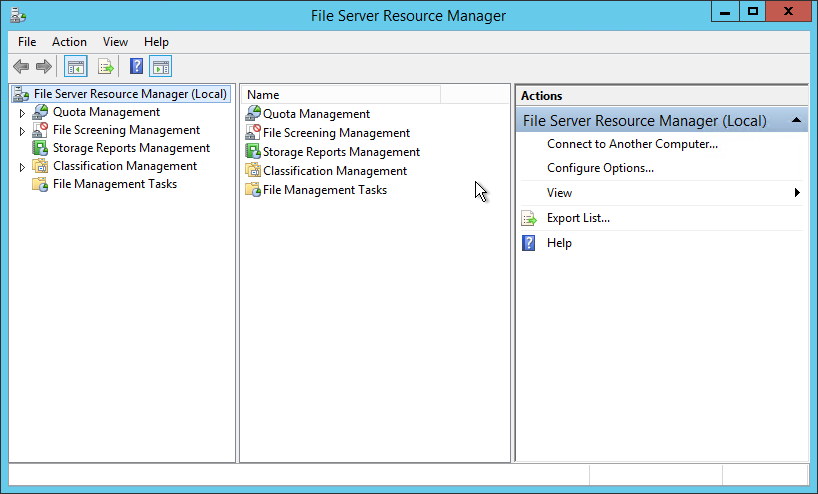Expand Quota Management tree node
The width and height of the screenshot is (818, 494).
coord(22,113)
